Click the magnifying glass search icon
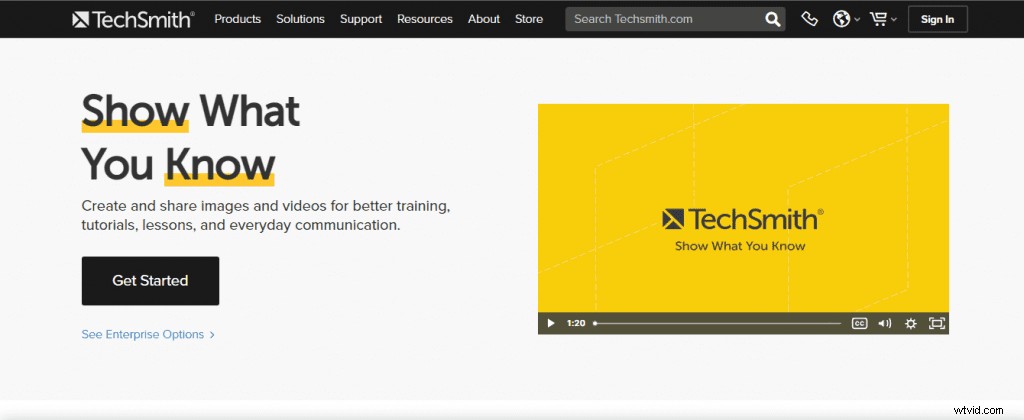 pos(773,19)
